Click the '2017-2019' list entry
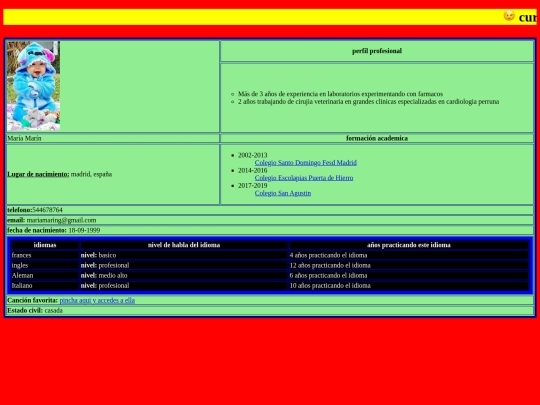The width and height of the screenshot is (540, 405). point(252,185)
